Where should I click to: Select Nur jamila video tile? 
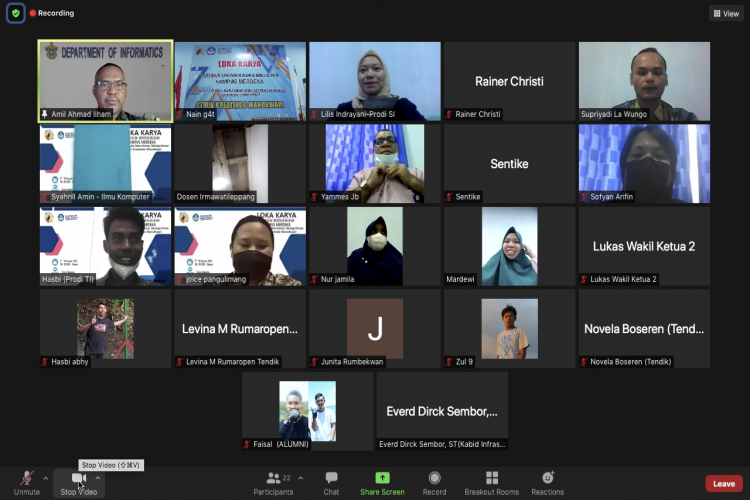(x=375, y=246)
